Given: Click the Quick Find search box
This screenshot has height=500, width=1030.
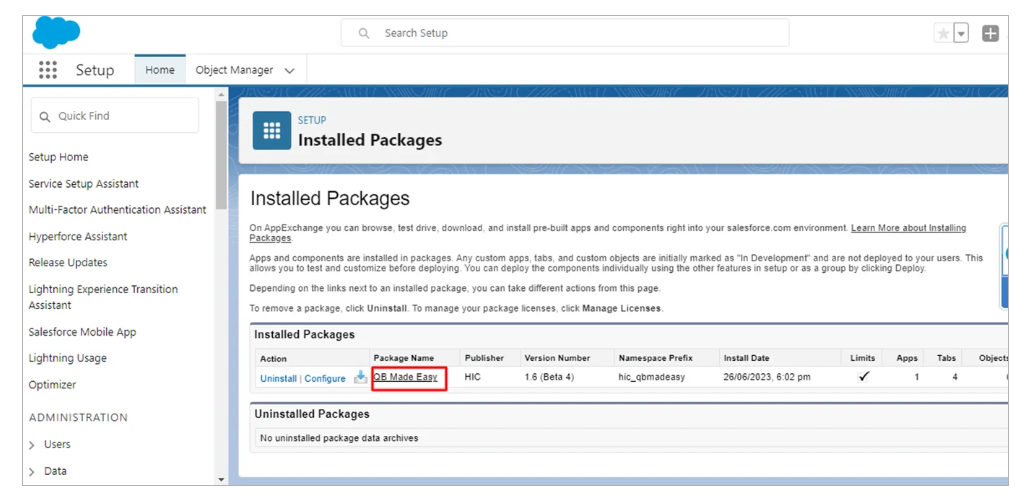Looking at the screenshot, I should tap(115, 116).
